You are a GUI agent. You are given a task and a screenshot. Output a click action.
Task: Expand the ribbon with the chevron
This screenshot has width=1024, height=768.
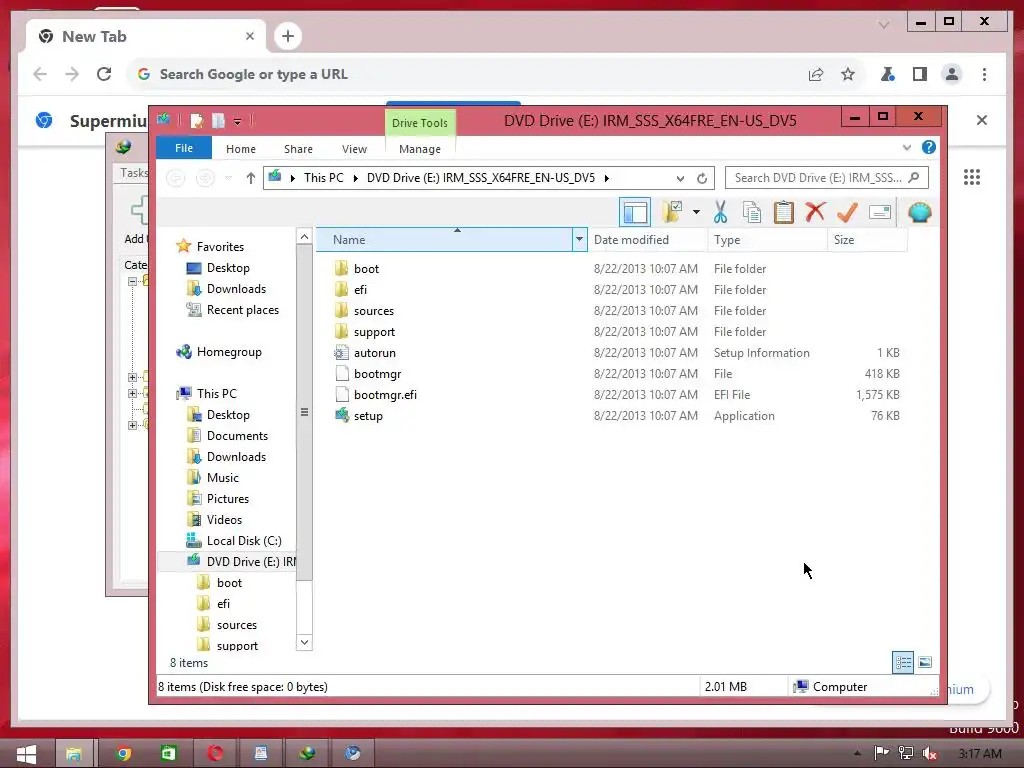click(x=906, y=148)
